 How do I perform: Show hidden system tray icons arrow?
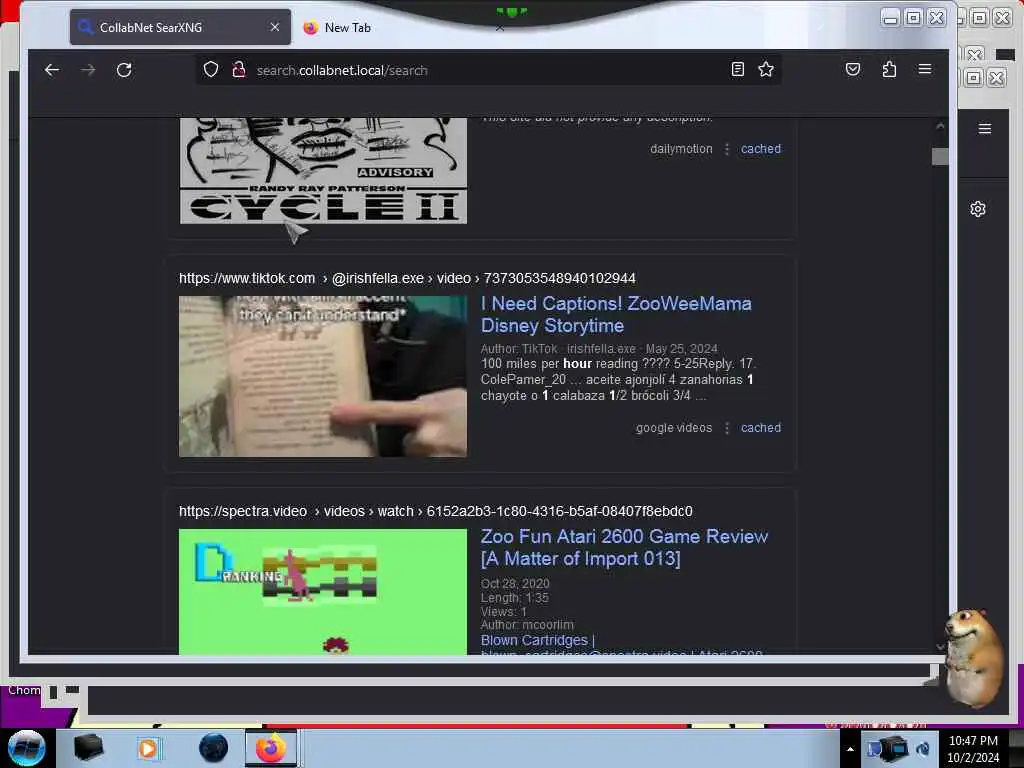pyautogui.click(x=850, y=749)
